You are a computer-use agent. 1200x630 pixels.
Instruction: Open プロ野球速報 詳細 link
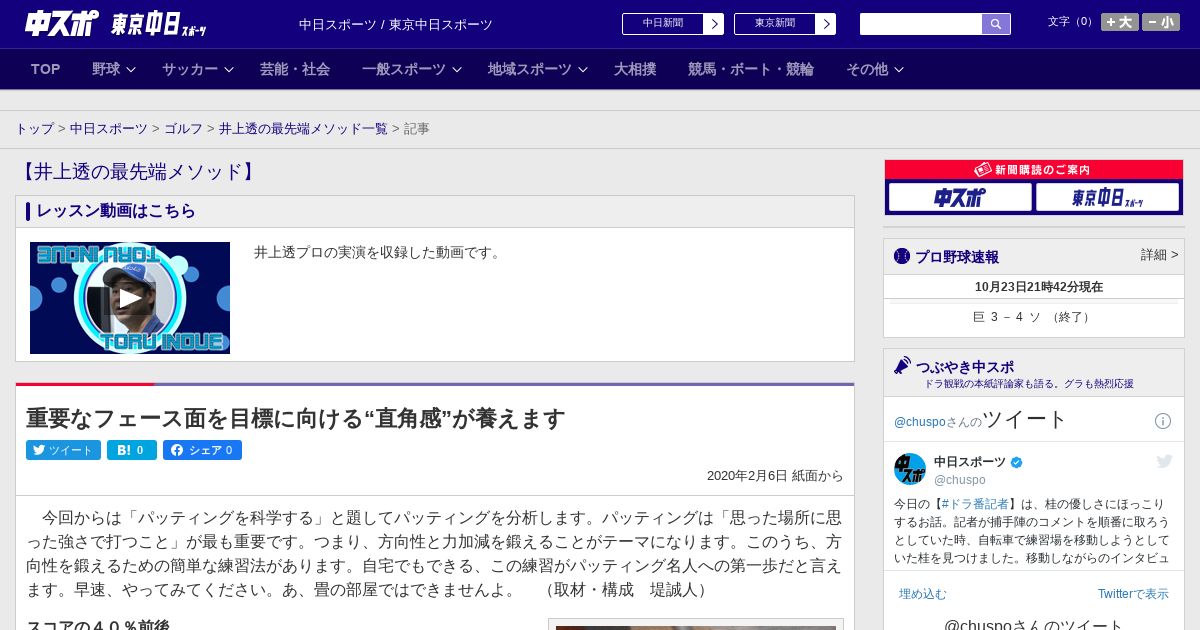(x=1159, y=255)
